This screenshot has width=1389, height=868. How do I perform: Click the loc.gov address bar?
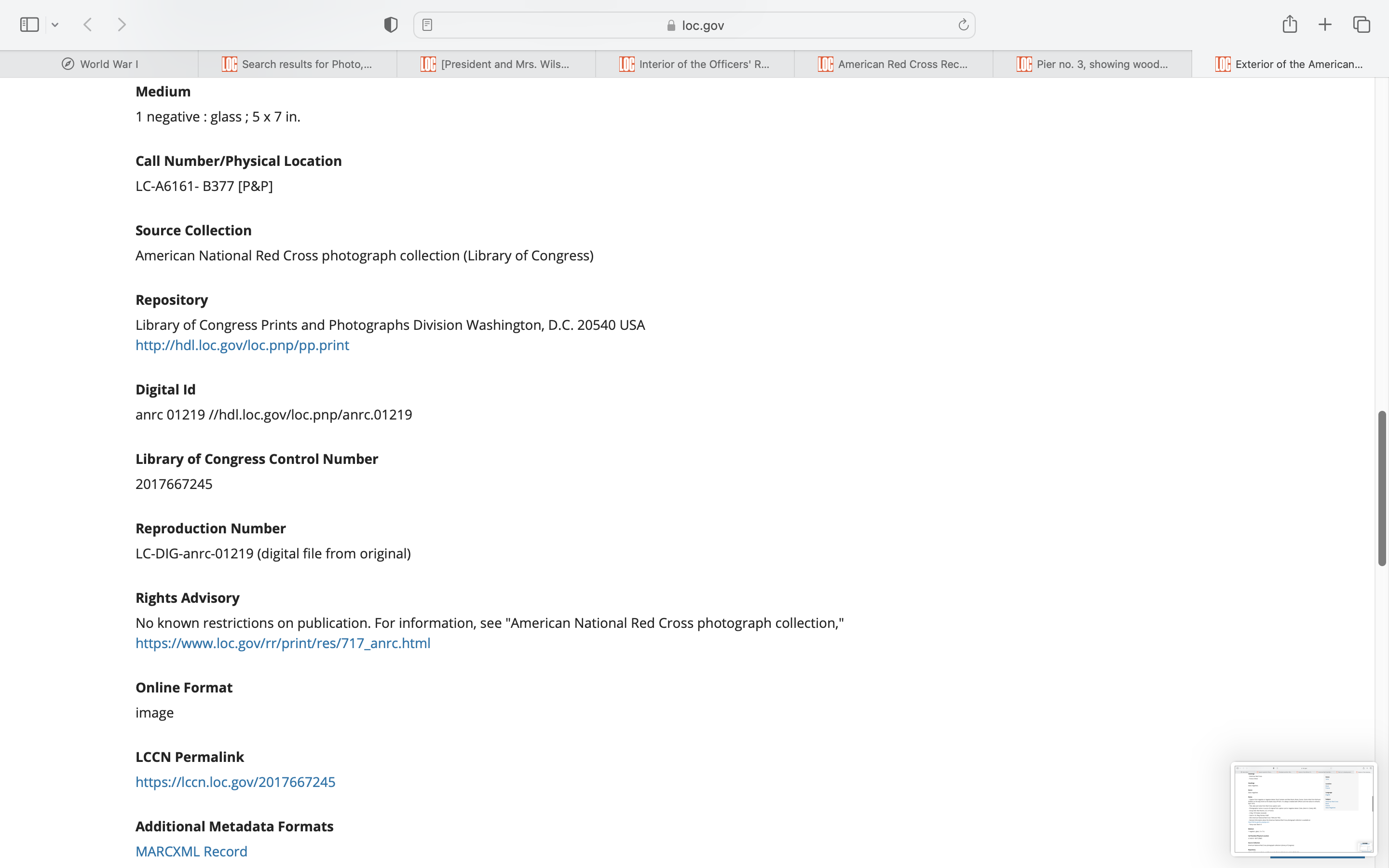pyautogui.click(x=694, y=25)
